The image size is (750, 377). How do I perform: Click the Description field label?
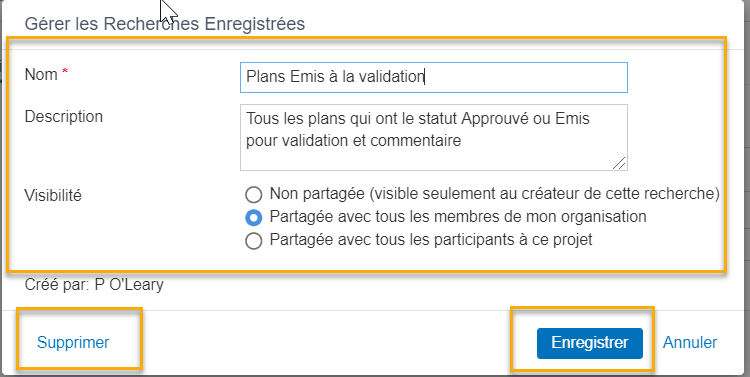click(x=64, y=117)
